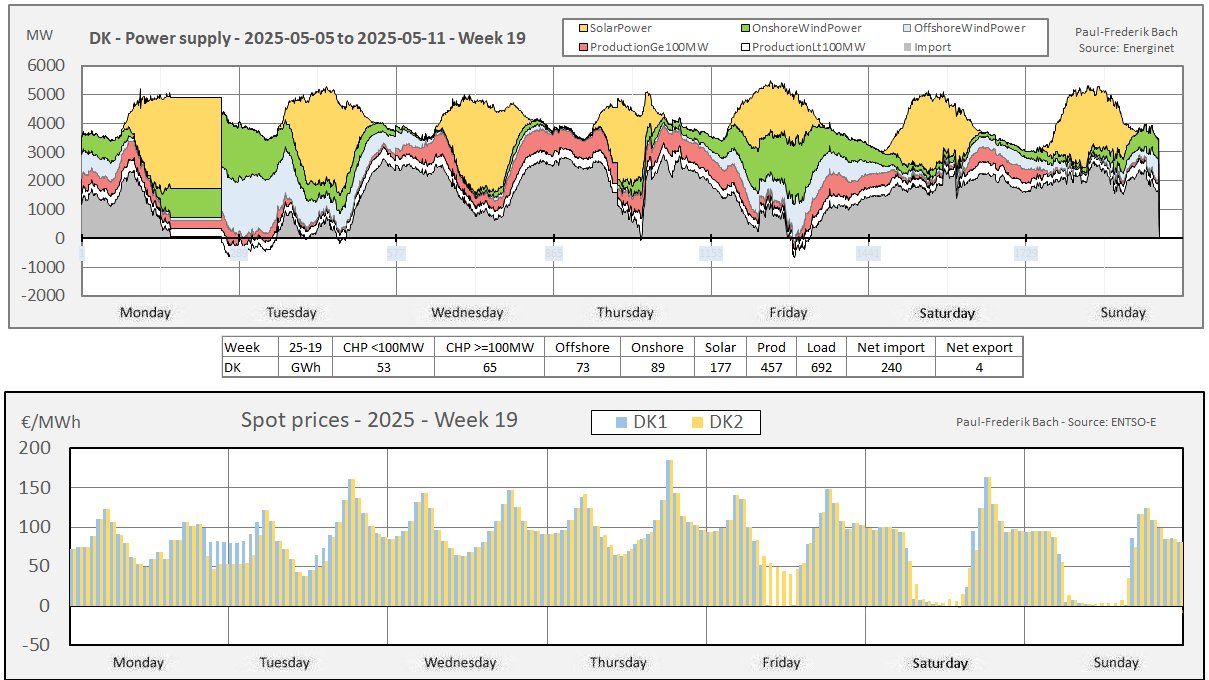Click the SolarPower yellow legend swatch
The width and height of the screenshot is (1209, 680).
[583, 29]
